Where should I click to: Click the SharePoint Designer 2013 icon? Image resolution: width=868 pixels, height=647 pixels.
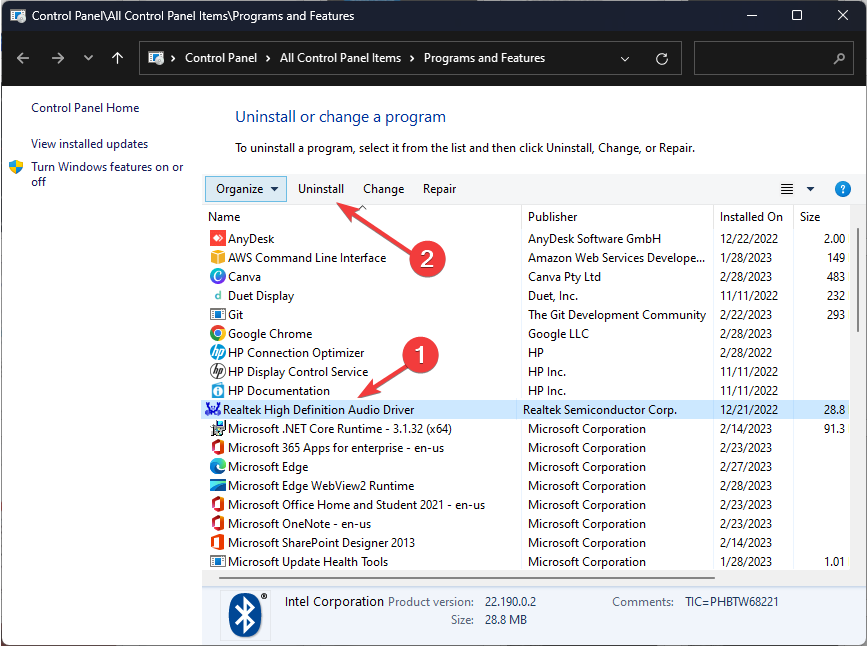coord(218,542)
